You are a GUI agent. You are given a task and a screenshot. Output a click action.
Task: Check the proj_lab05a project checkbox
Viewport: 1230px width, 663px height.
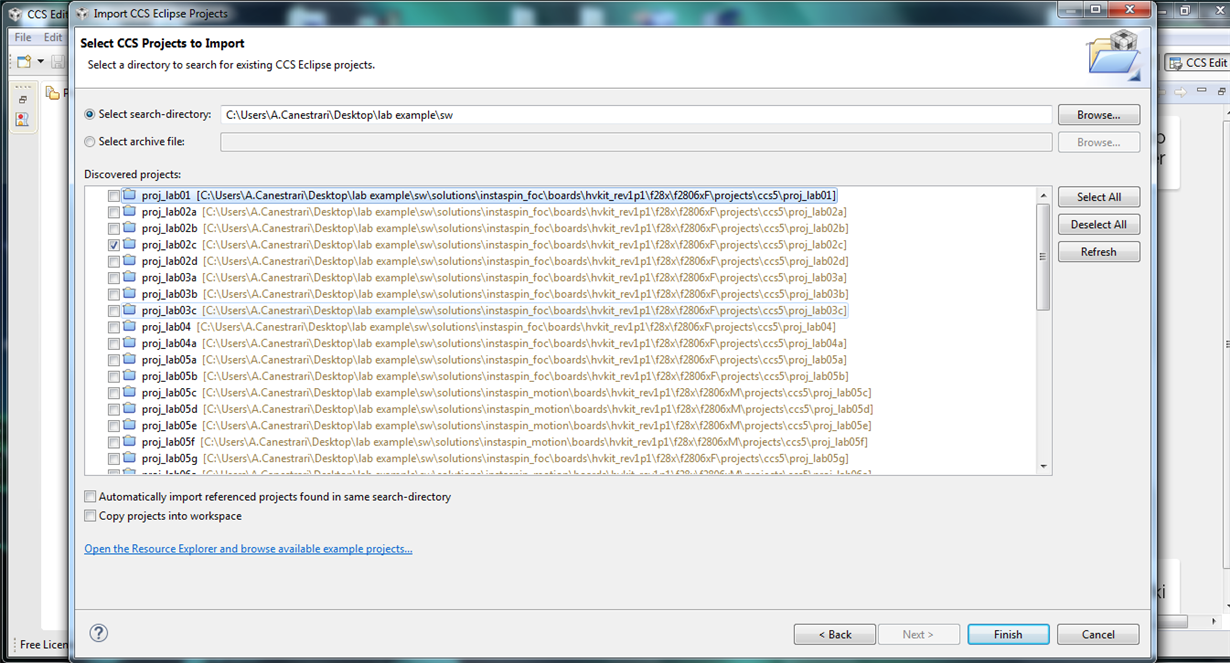(114, 360)
